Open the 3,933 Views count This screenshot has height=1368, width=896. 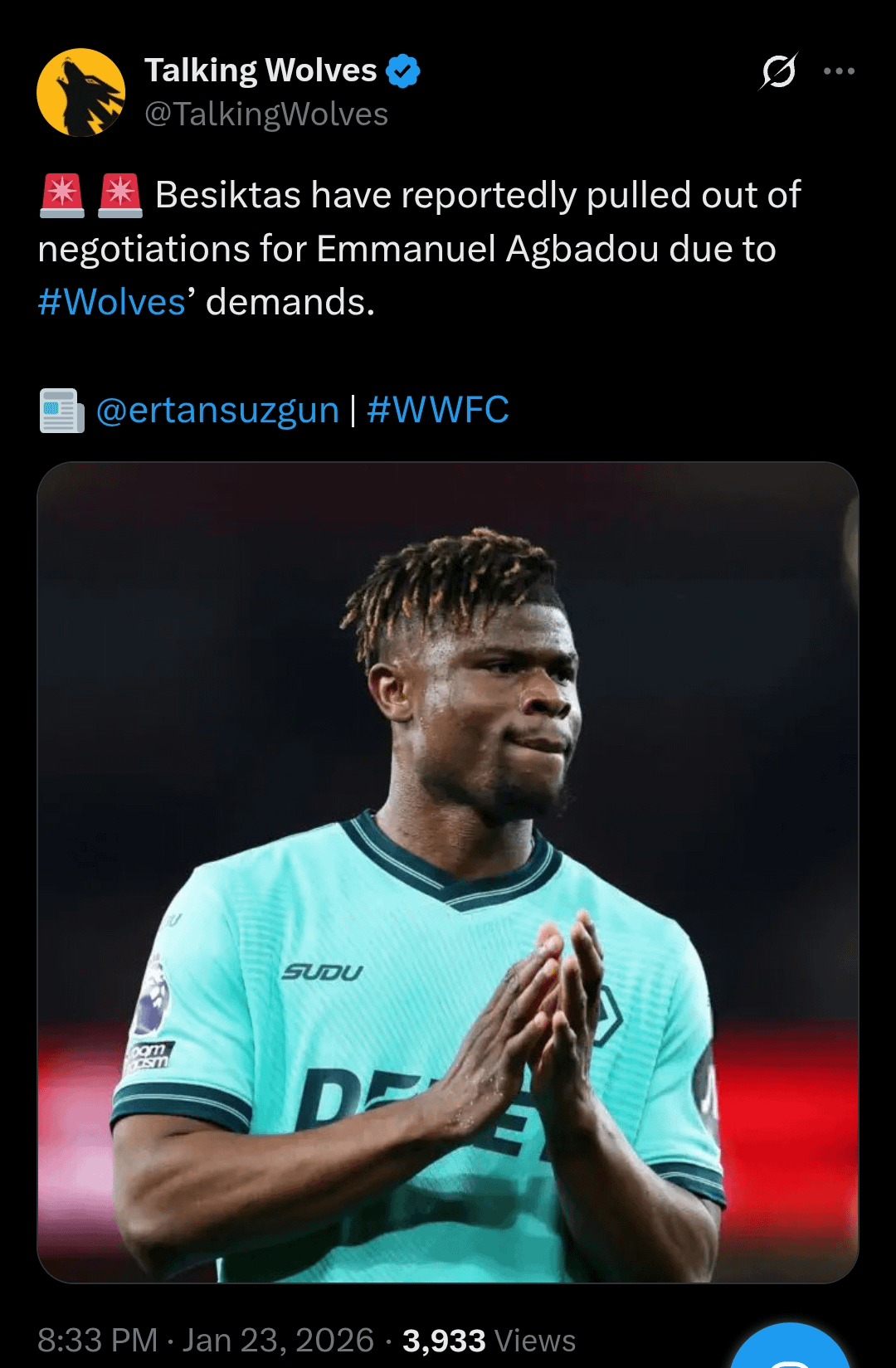click(489, 1341)
